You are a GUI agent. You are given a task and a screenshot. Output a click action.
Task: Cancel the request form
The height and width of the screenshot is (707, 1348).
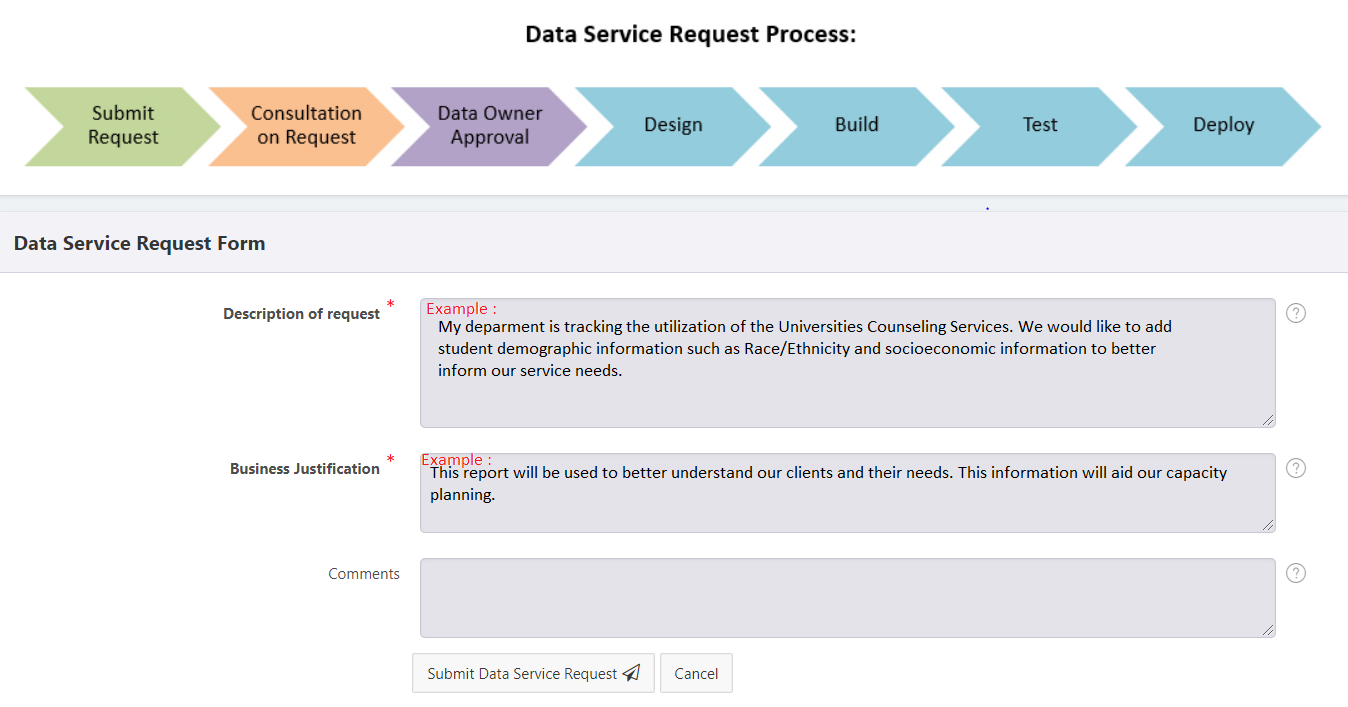tap(696, 673)
